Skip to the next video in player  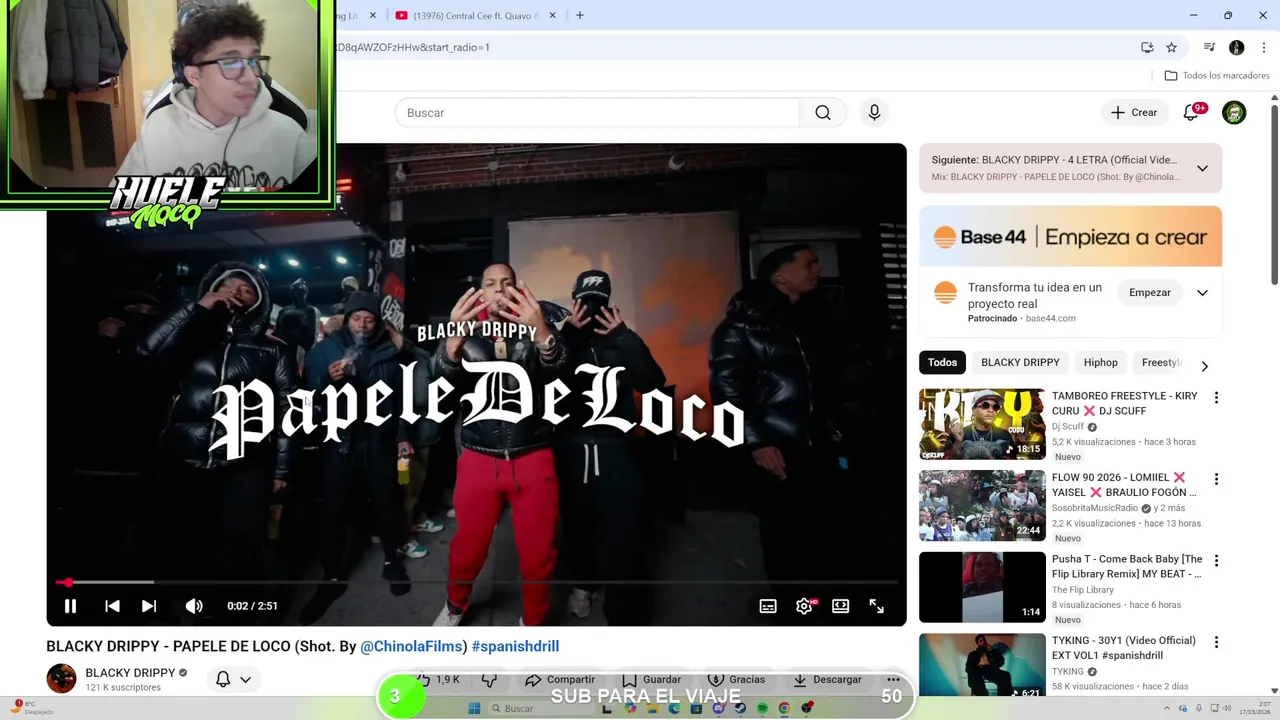[x=149, y=606]
